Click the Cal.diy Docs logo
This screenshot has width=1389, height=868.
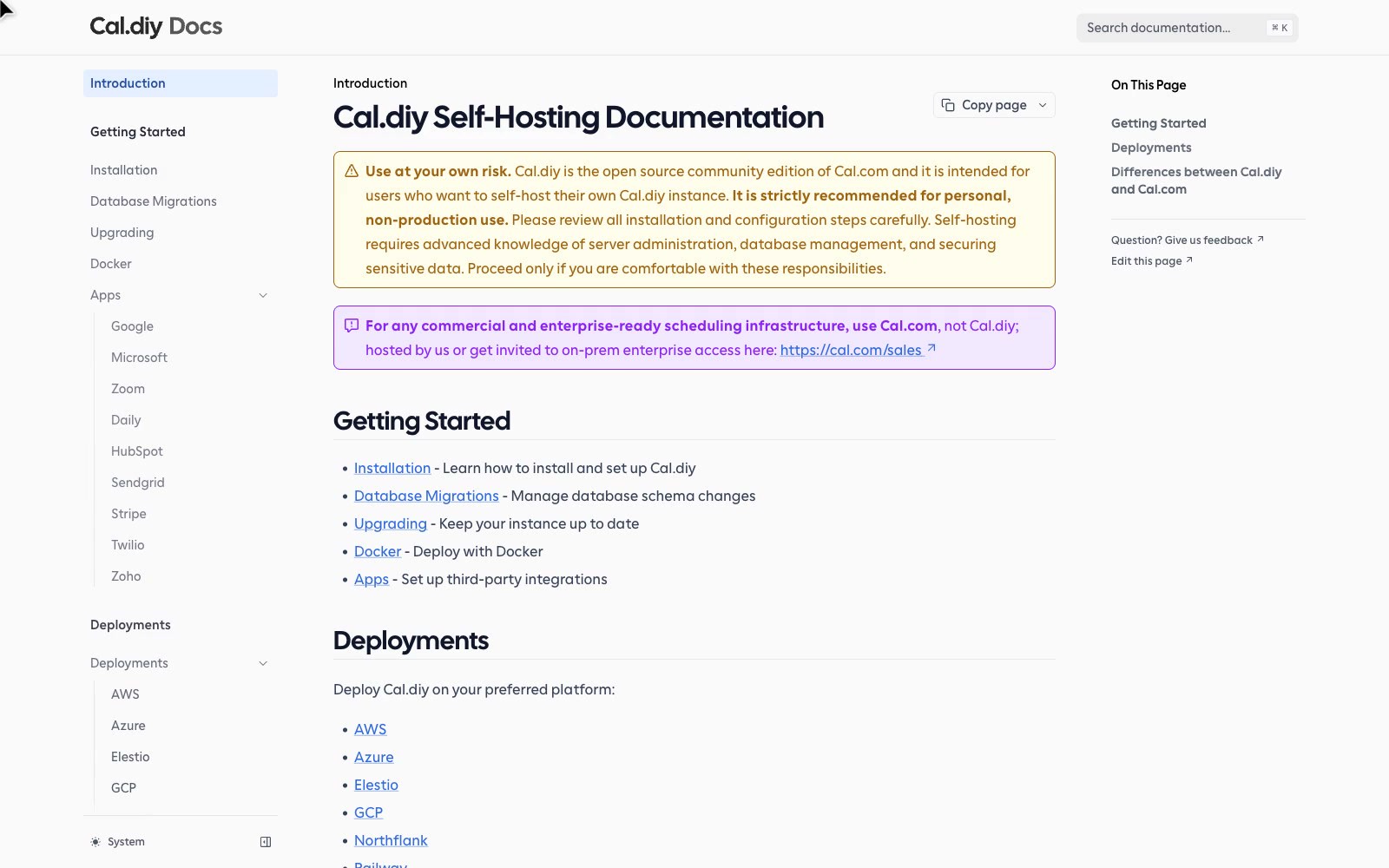coord(156,26)
